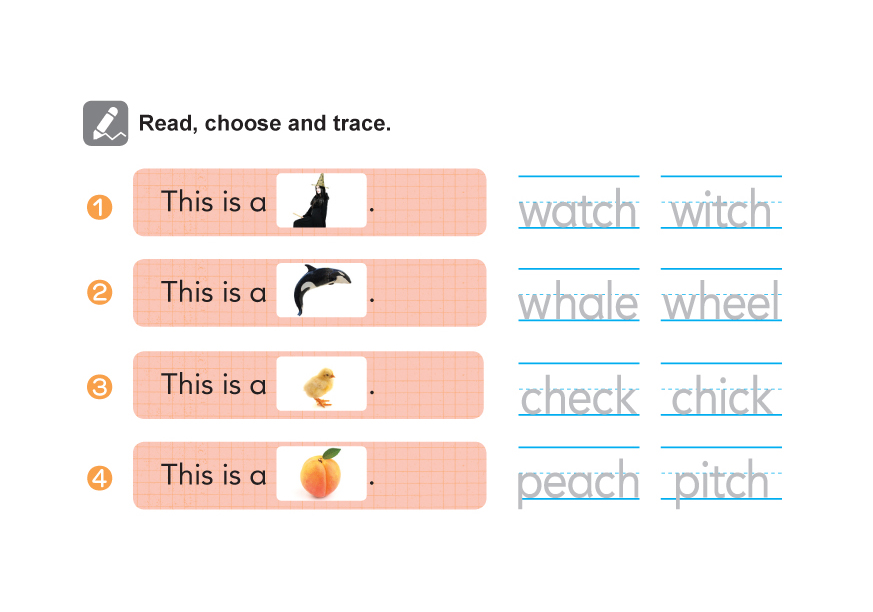This screenshot has height=612, width=873.
Task: Click 'This is a' text in row 4
Action: 214,475
